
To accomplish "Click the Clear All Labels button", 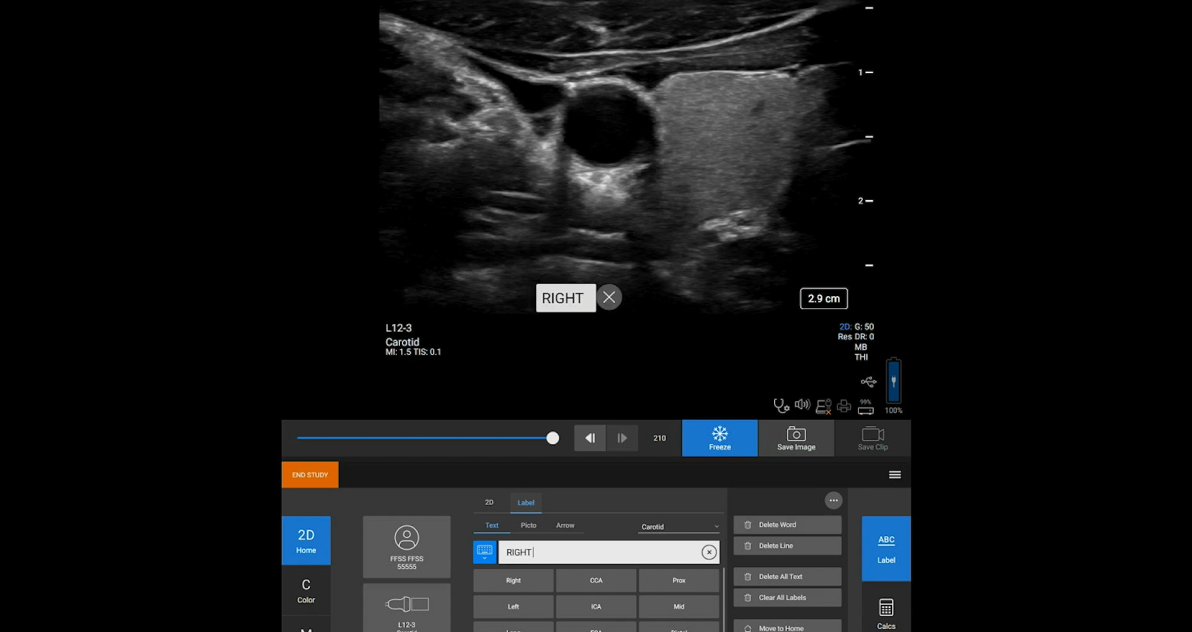I will (787, 598).
